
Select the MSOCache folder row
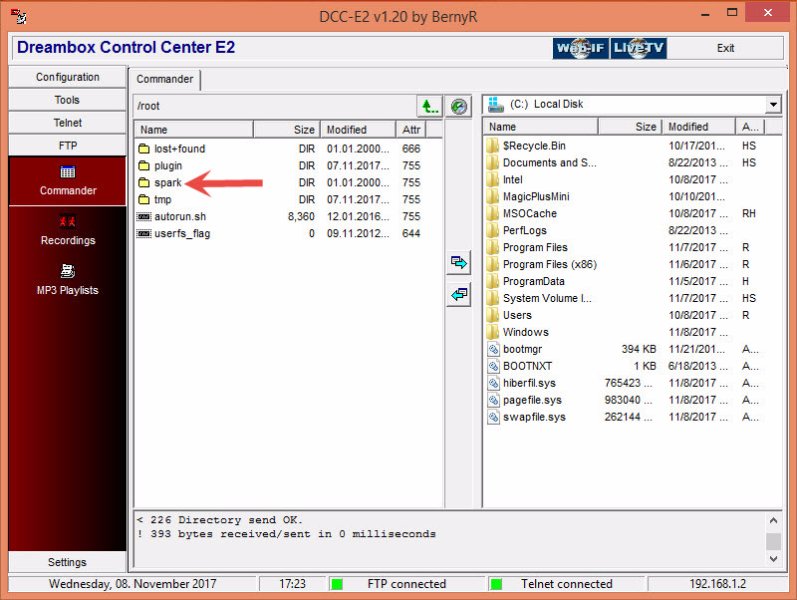click(x=631, y=214)
